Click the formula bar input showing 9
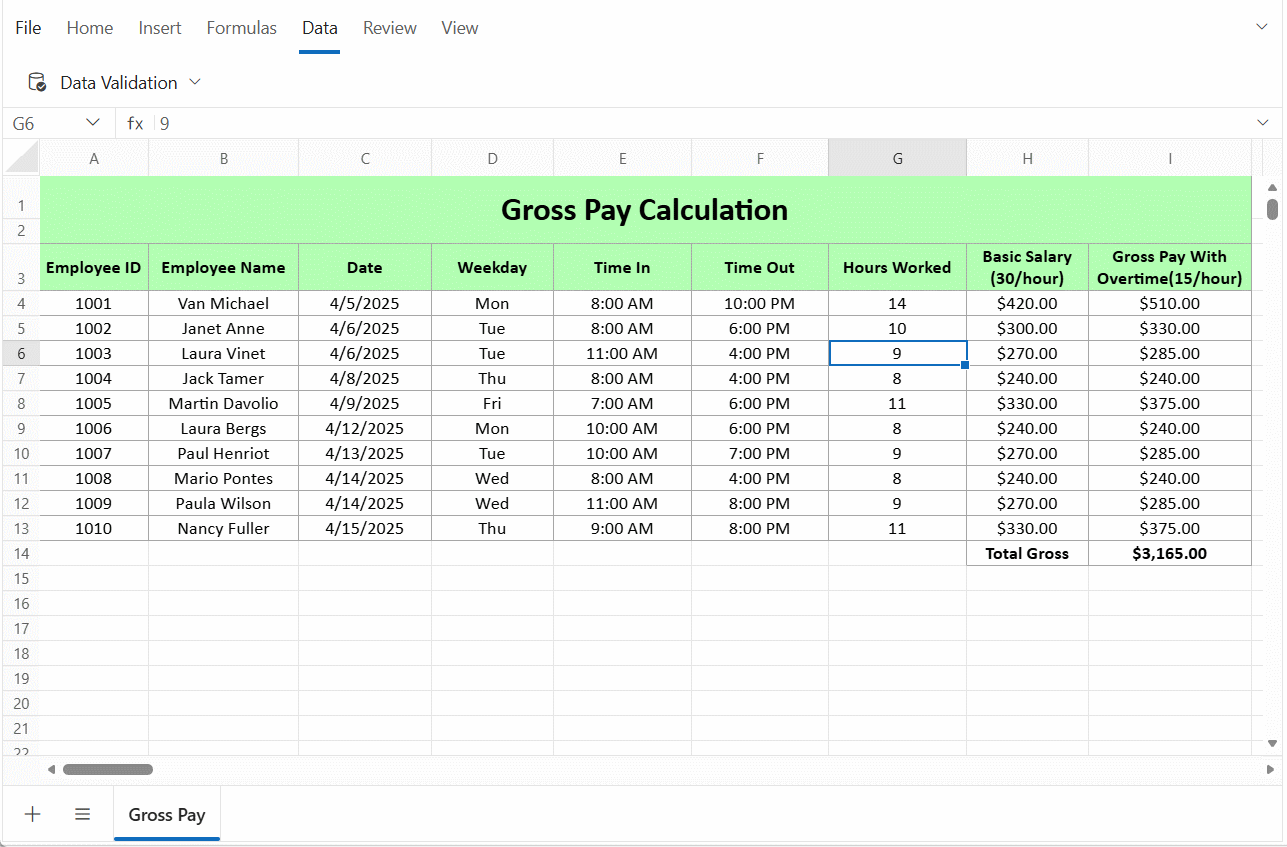Image resolution: width=1287 pixels, height=847 pixels. (x=700, y=123)
